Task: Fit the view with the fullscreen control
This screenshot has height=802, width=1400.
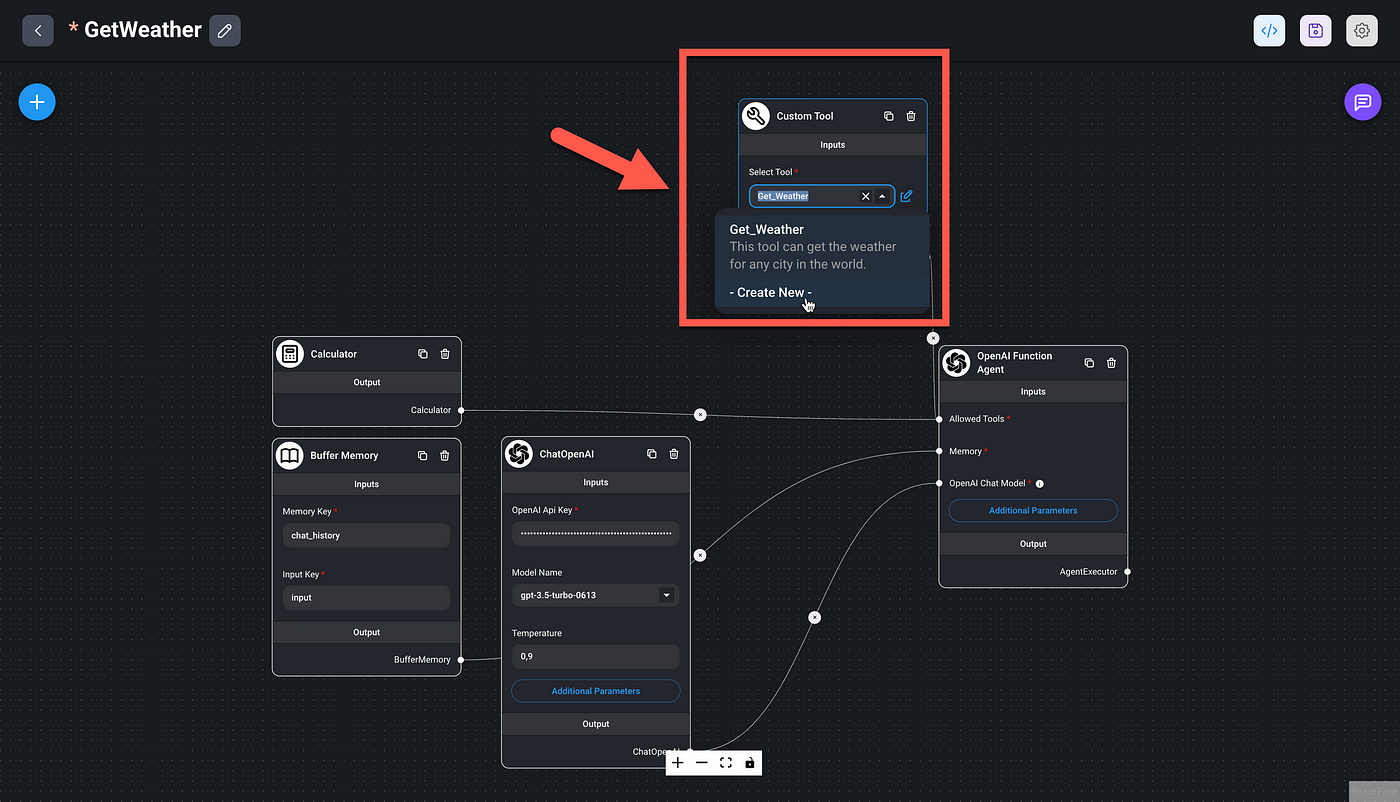Action: 726,763
